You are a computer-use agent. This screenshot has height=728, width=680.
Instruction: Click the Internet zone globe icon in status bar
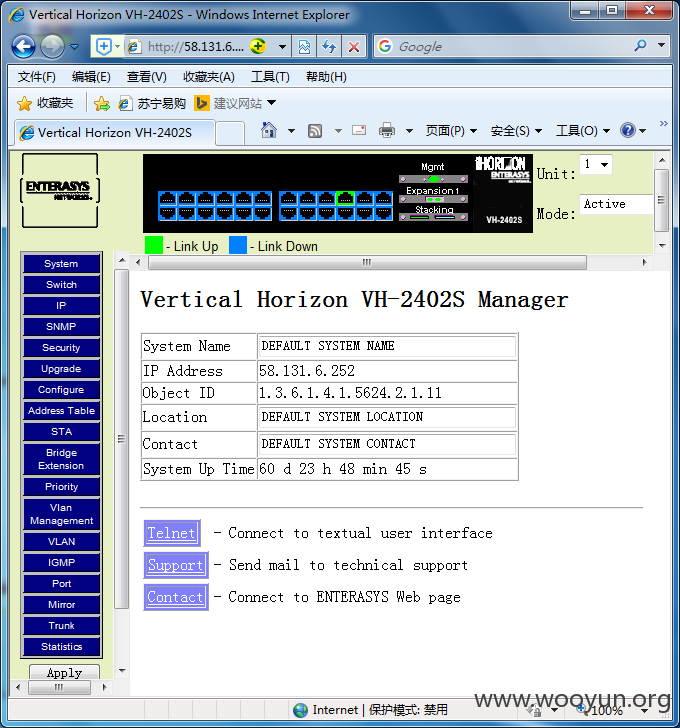(300, 710)
